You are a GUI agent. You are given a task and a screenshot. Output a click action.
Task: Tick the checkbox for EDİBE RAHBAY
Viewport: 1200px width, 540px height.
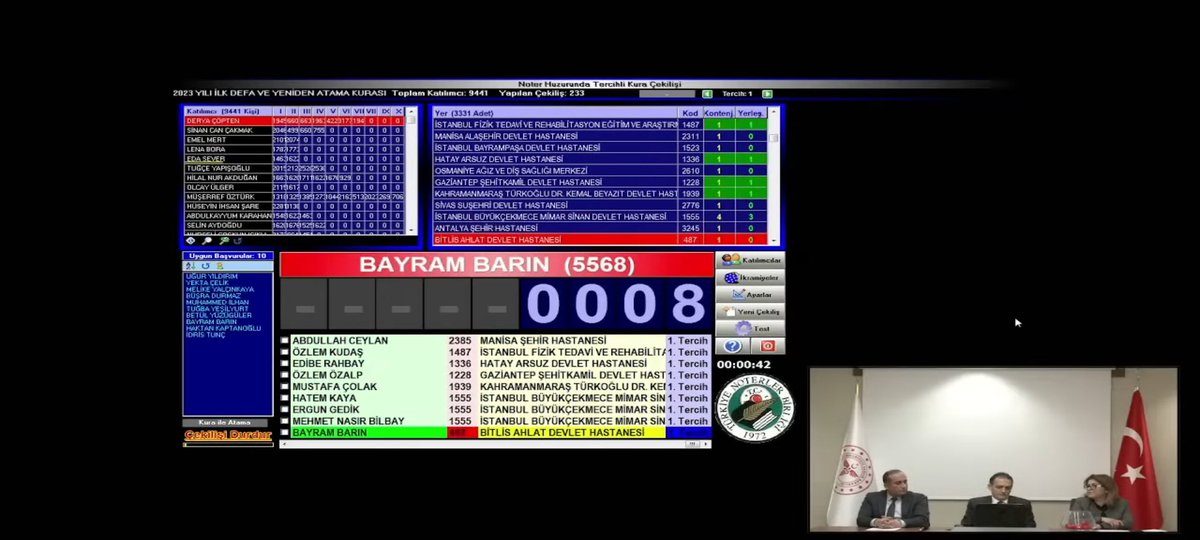click(285, 364)
